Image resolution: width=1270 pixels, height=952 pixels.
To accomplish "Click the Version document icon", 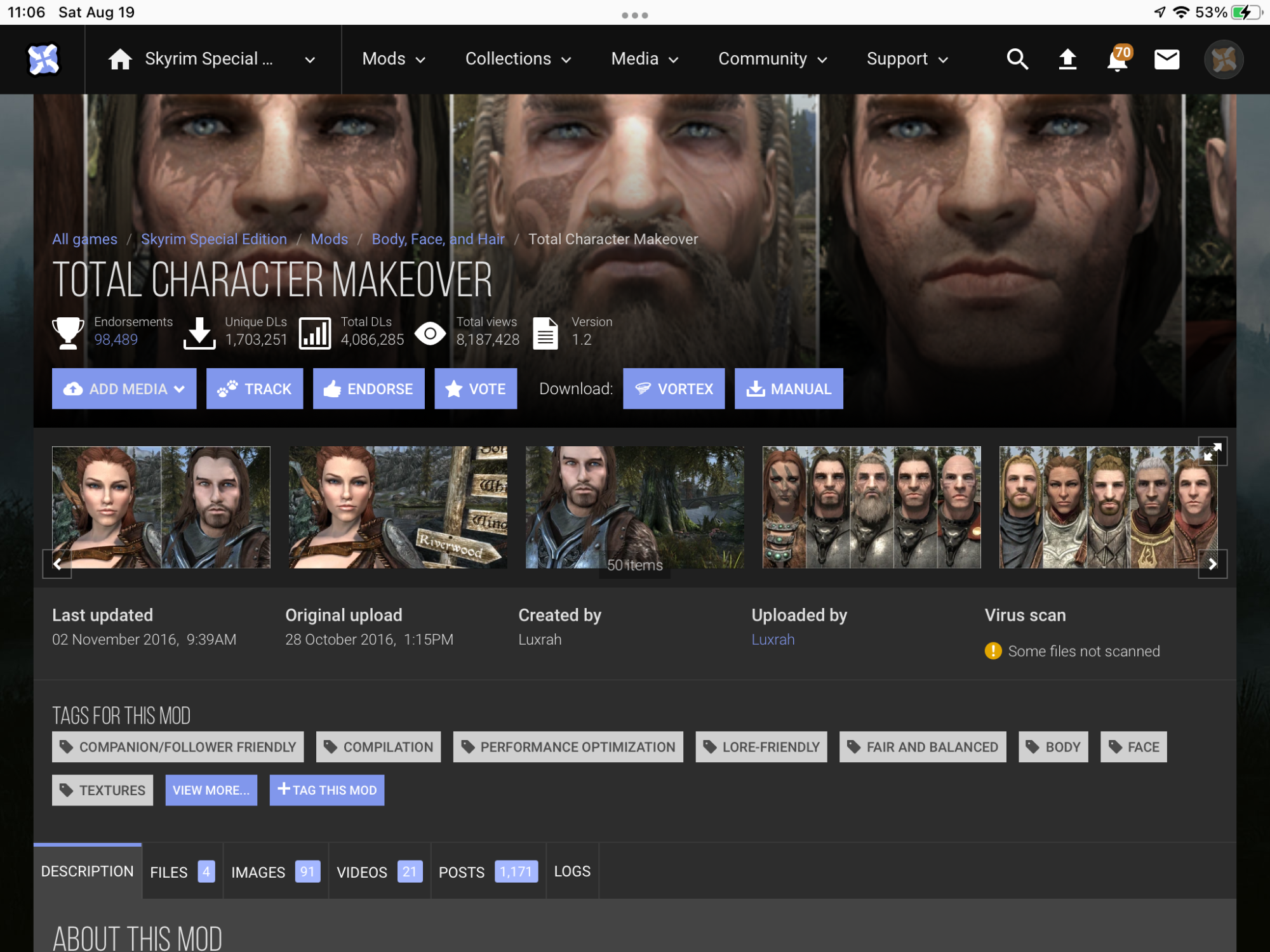I will coord(545,333).
